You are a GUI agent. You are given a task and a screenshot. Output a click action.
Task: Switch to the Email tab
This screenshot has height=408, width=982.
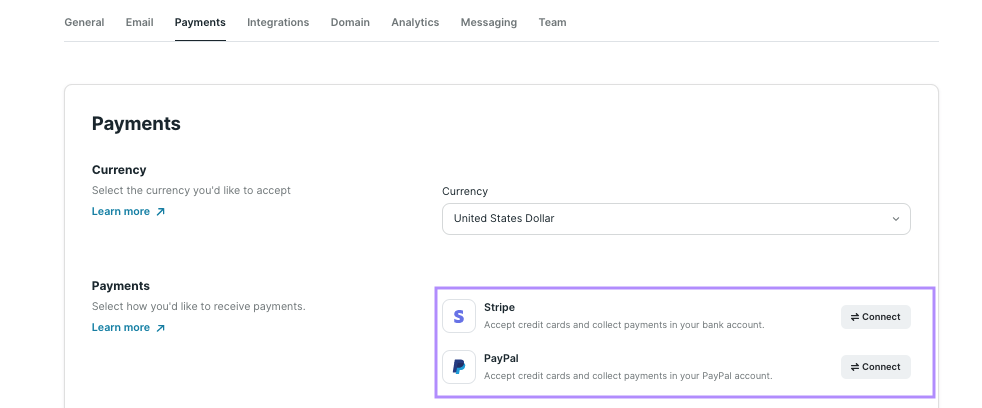pyautogui.click(x=139, y=22)
